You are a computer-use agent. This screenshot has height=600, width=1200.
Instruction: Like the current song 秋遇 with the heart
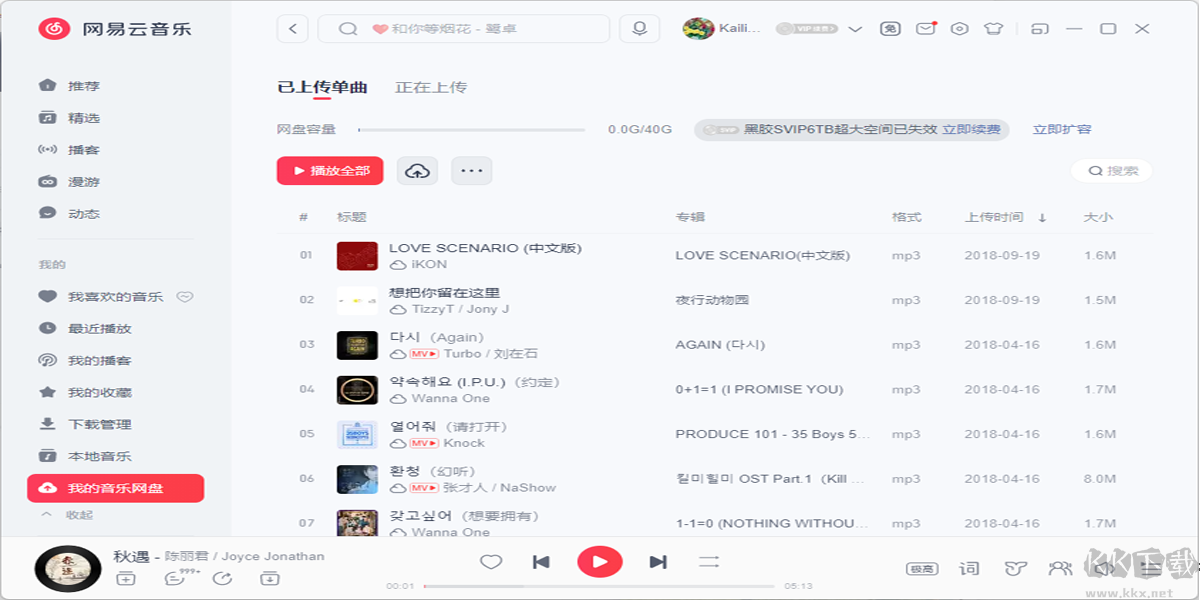[491, 562]
